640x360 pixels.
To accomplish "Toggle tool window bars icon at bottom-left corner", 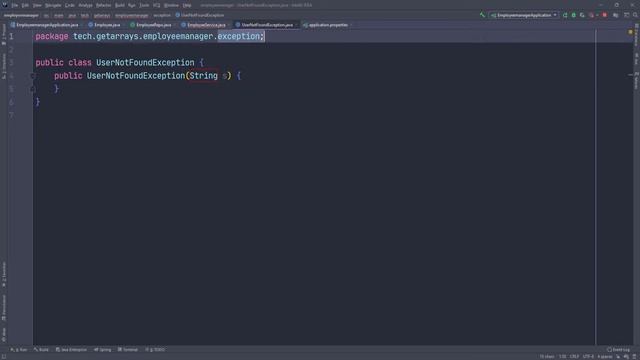I will 4,357.
